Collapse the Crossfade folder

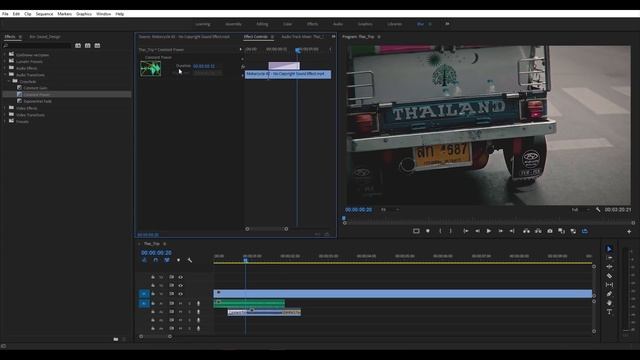click(x=9, y=81)
